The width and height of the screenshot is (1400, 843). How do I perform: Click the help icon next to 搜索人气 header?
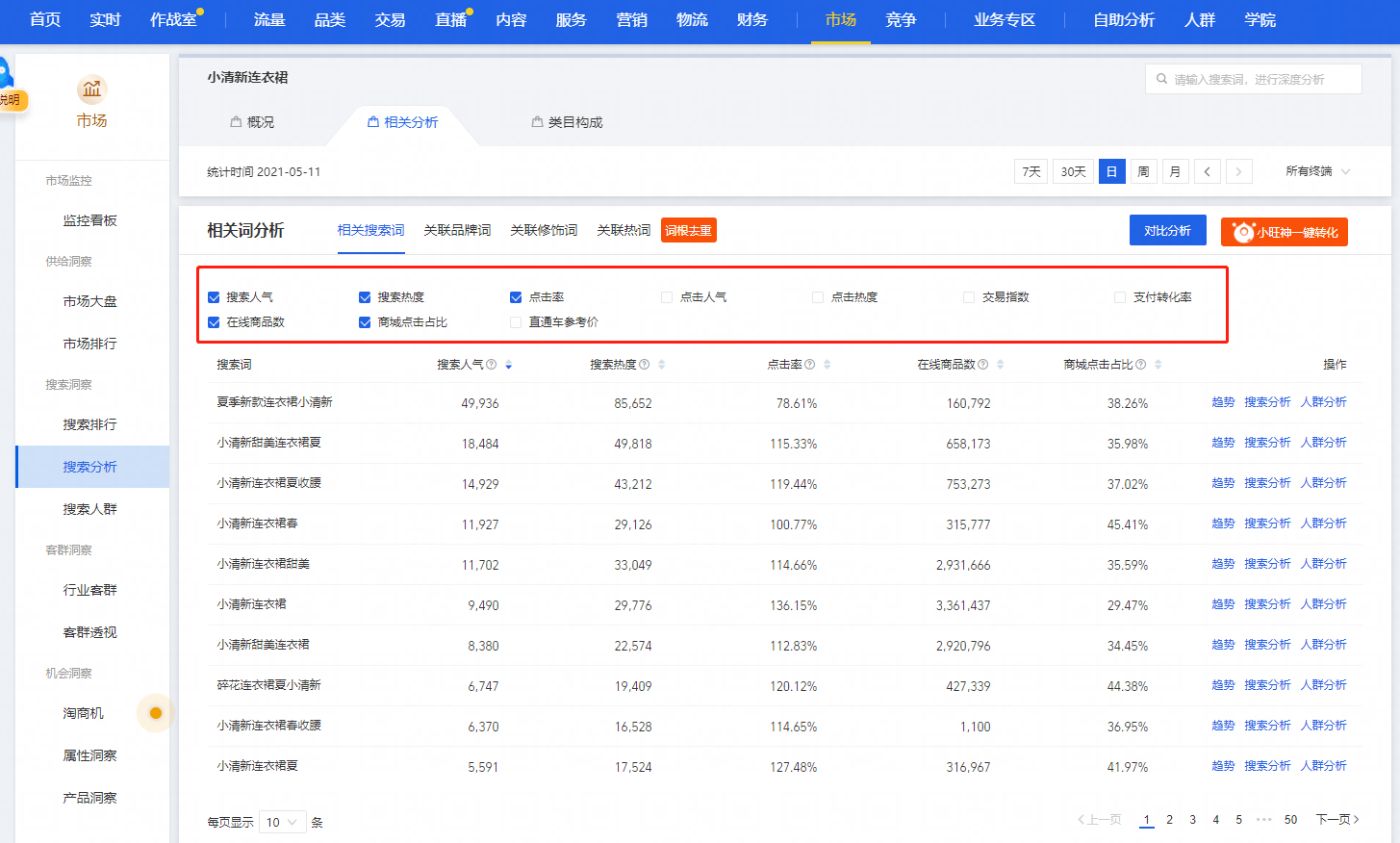492,365
